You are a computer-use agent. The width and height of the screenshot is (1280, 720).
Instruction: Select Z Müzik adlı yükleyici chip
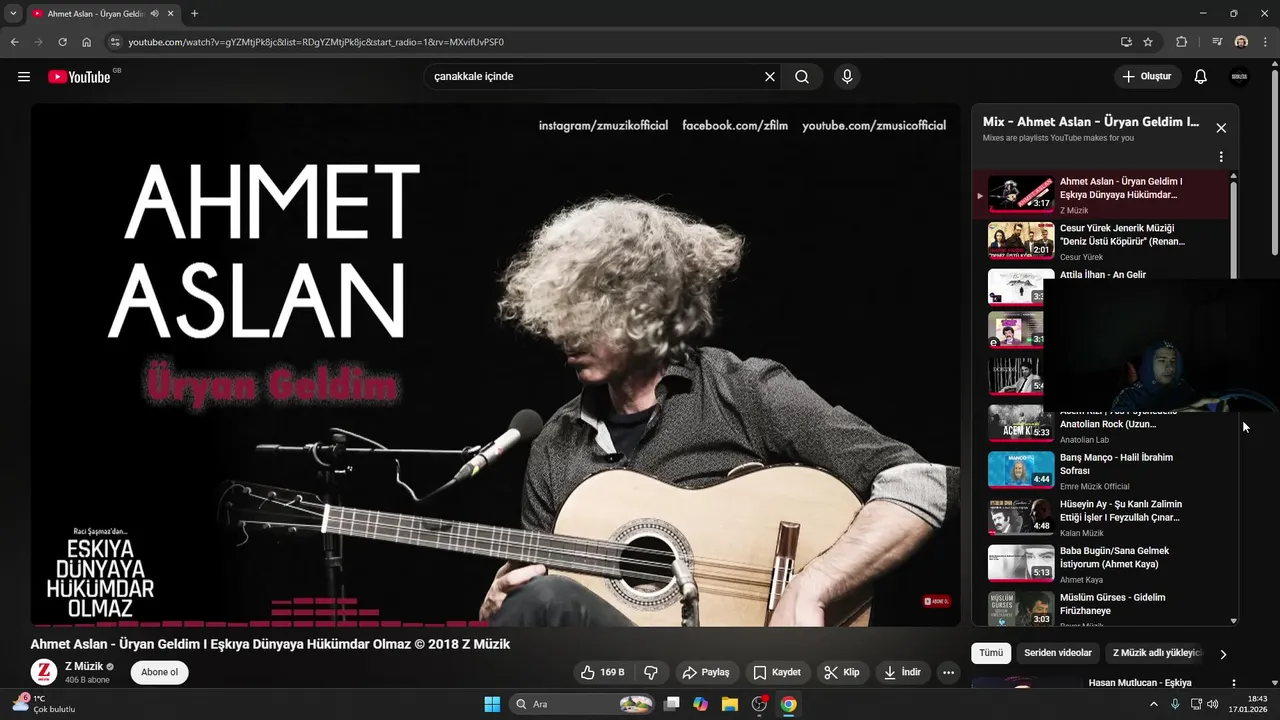coord(1155,653)
